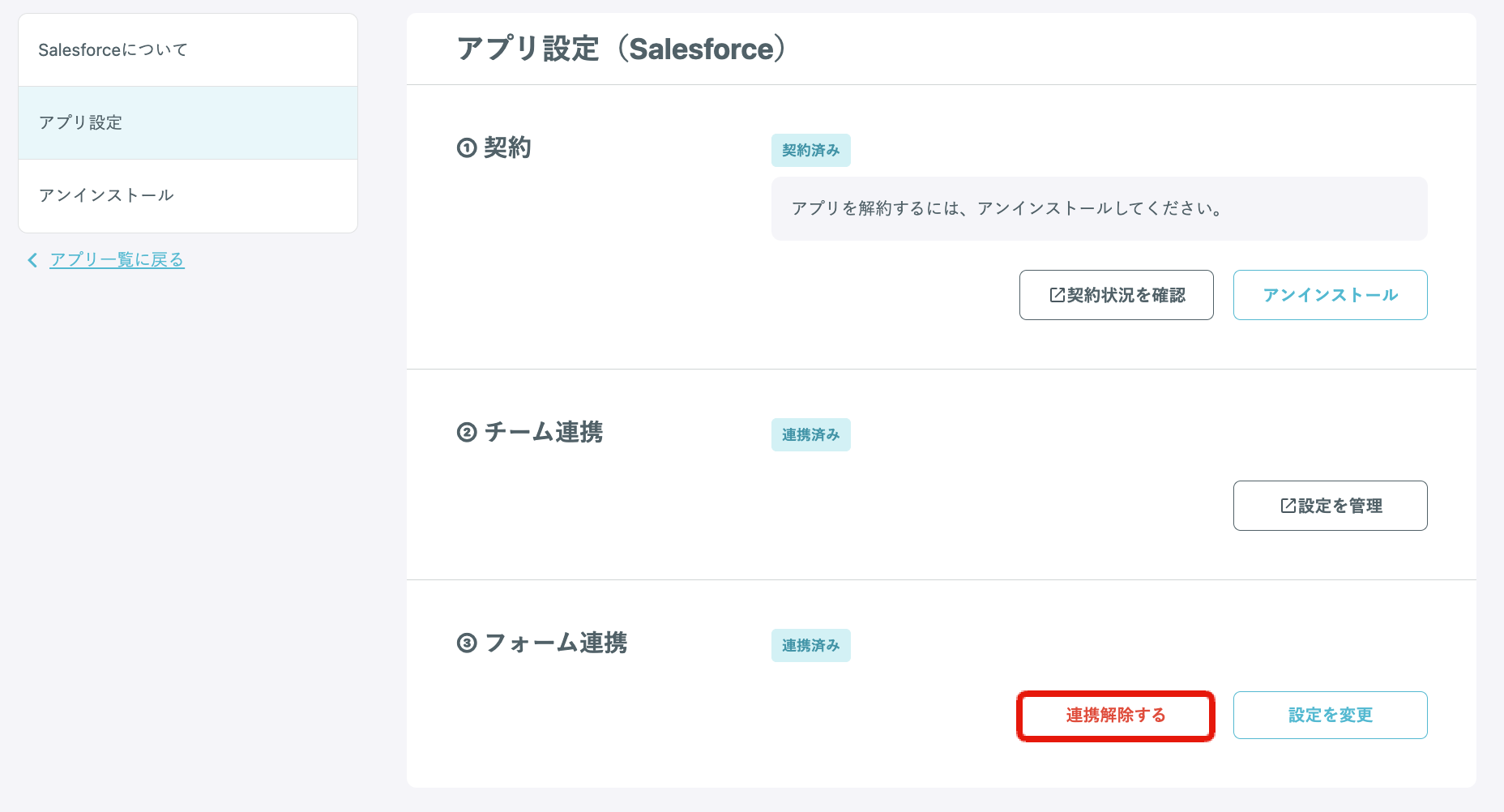The image size is (1504, 812).
Task: Click the アンインストール button in 契約 section
Action: click(1330, 295)
